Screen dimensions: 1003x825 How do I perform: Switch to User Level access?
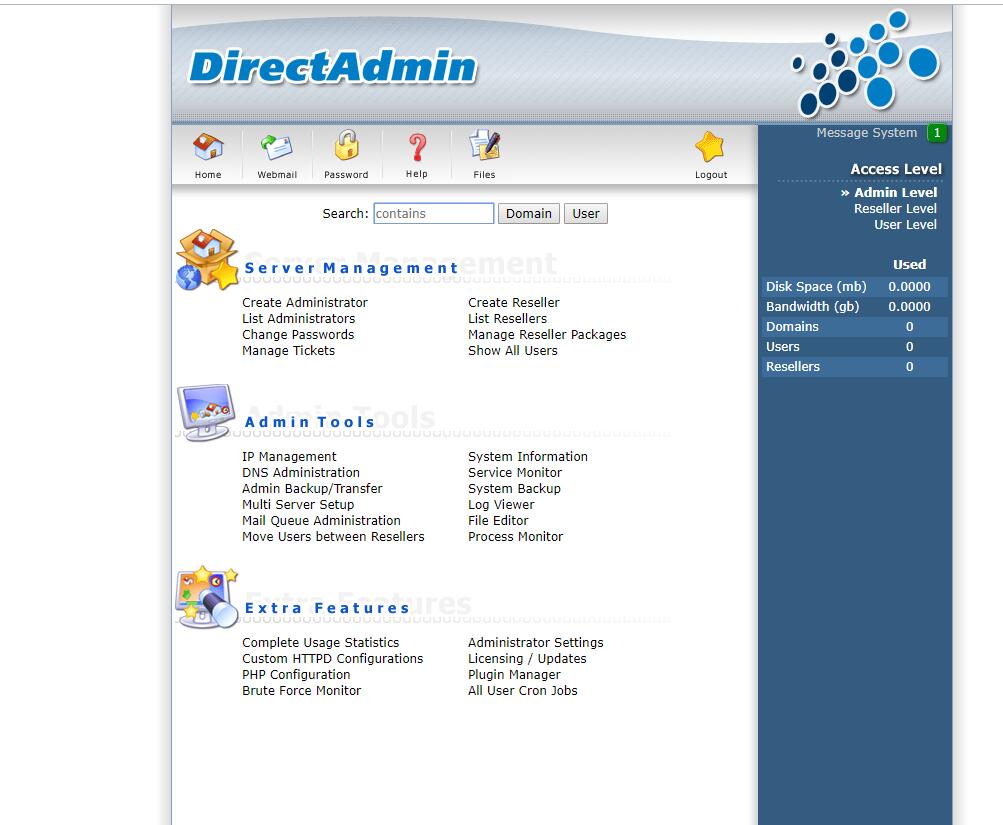coord(905,224)
